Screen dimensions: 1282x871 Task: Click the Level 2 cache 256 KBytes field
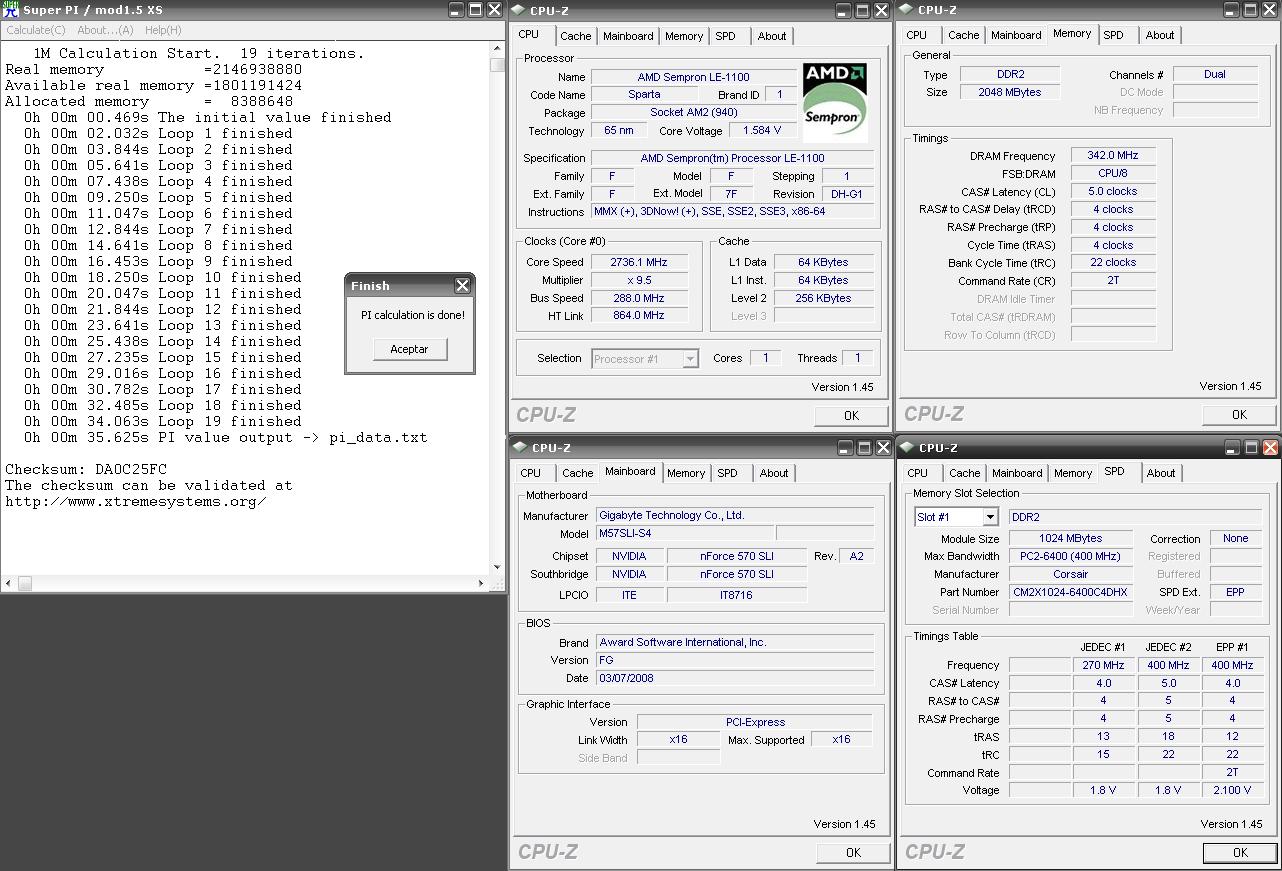coord(825,298)
